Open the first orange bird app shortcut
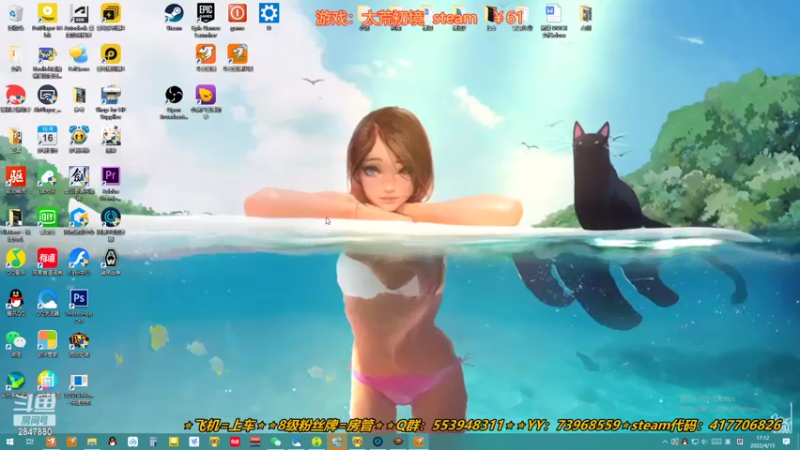800x450 pixels. coord(206,55)
